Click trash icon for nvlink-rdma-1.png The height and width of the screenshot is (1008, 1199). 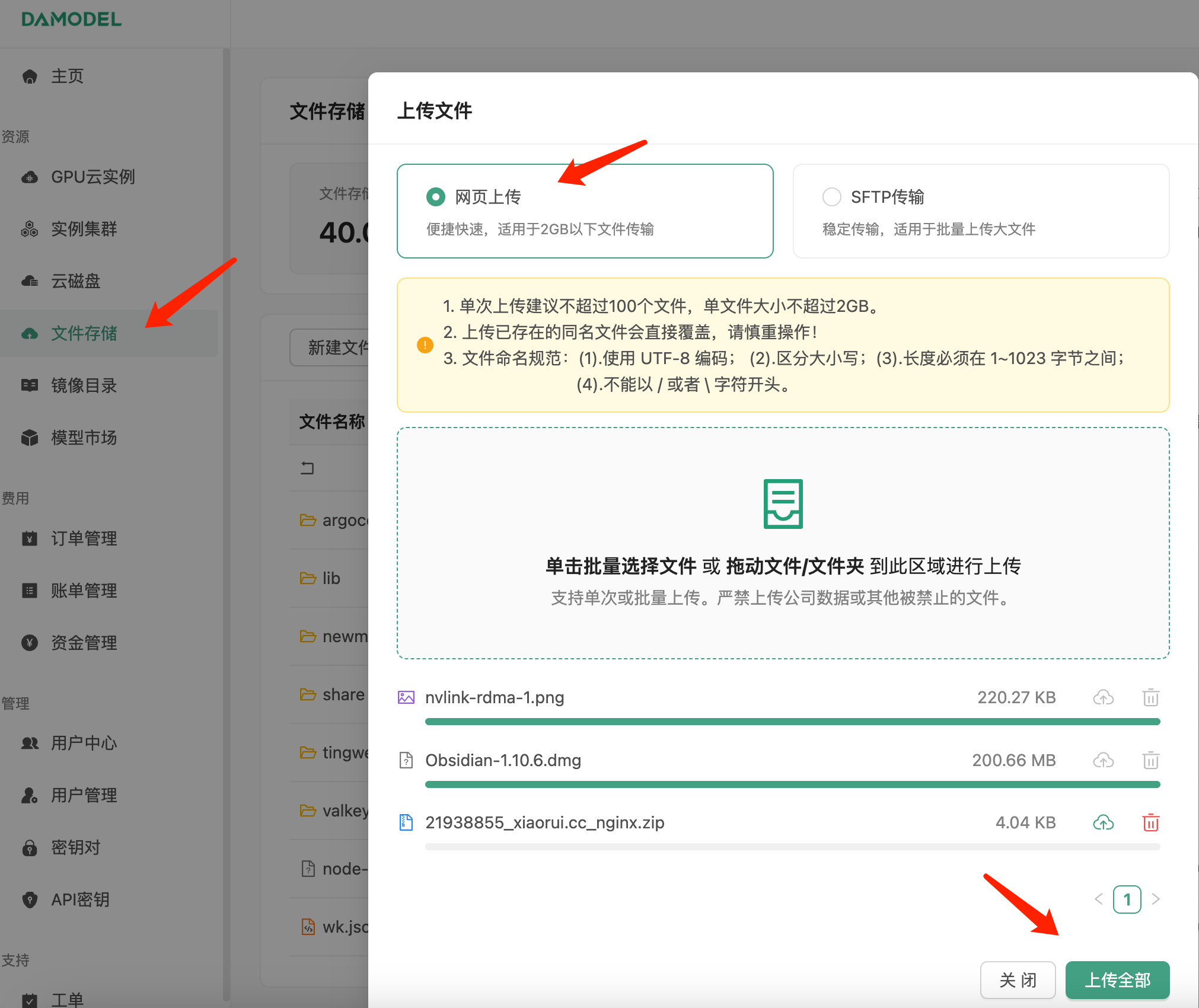click(1150, 697)
